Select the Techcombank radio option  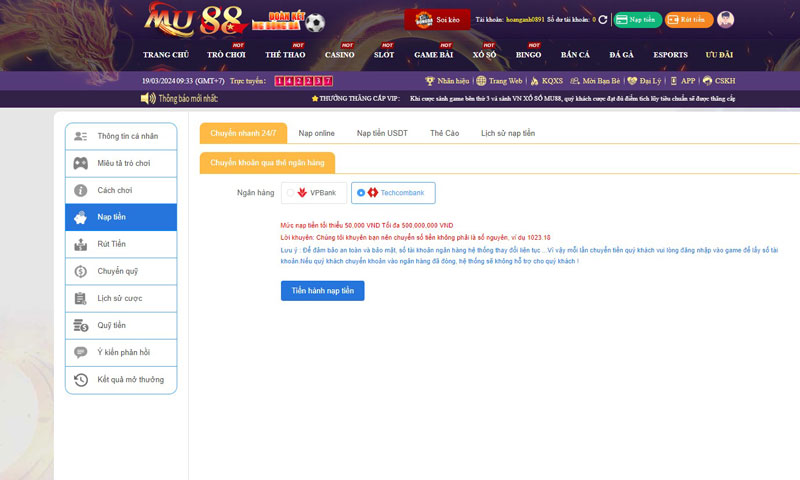point(393,193)
